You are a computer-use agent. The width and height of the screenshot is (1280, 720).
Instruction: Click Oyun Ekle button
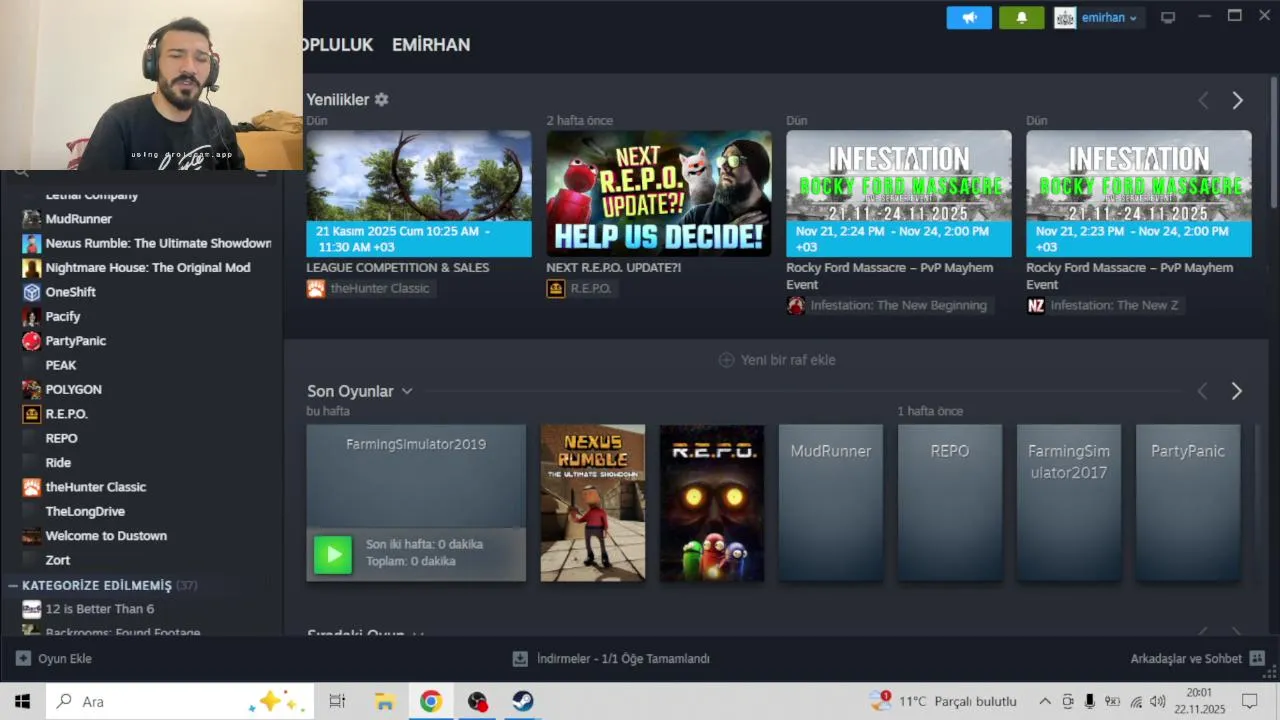point(54,659)
